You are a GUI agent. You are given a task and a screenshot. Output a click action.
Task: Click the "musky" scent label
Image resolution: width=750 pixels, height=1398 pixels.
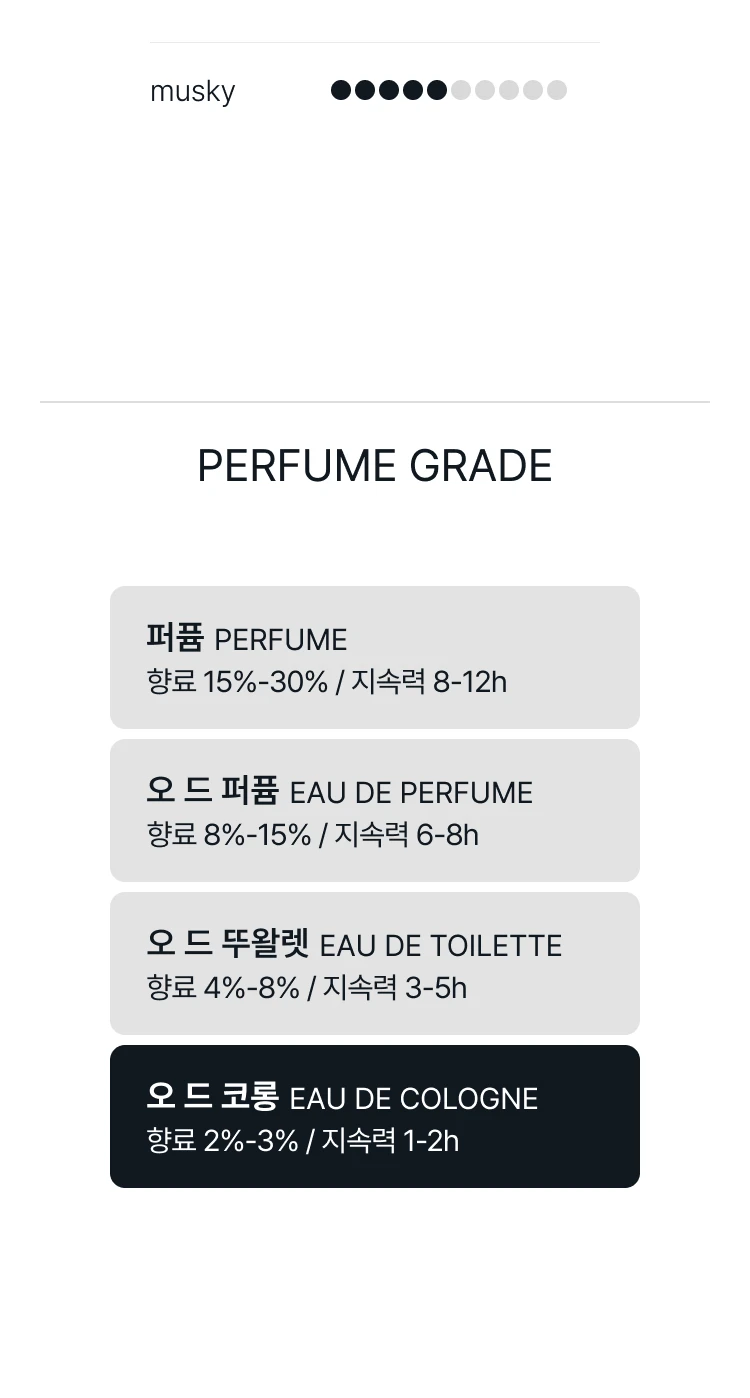[x=192, y=92]
